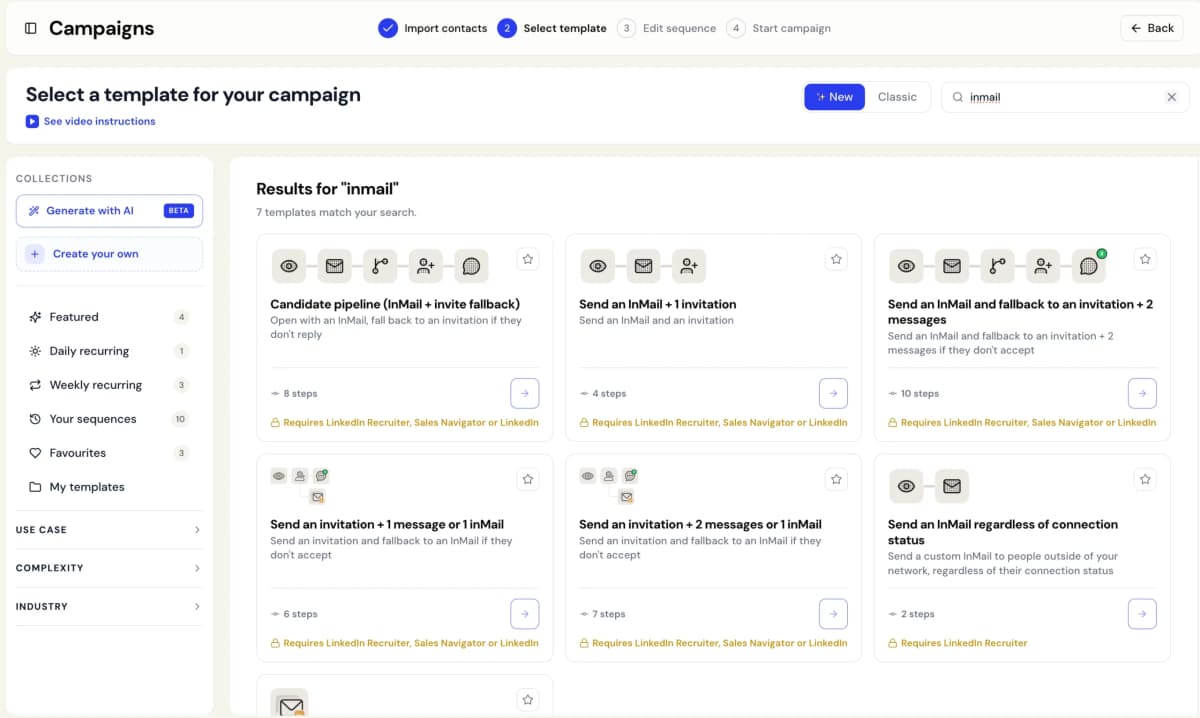Viewport: 1200px width, 718px height.
Task: Open the Featured collection
Action: coord(109,317)
